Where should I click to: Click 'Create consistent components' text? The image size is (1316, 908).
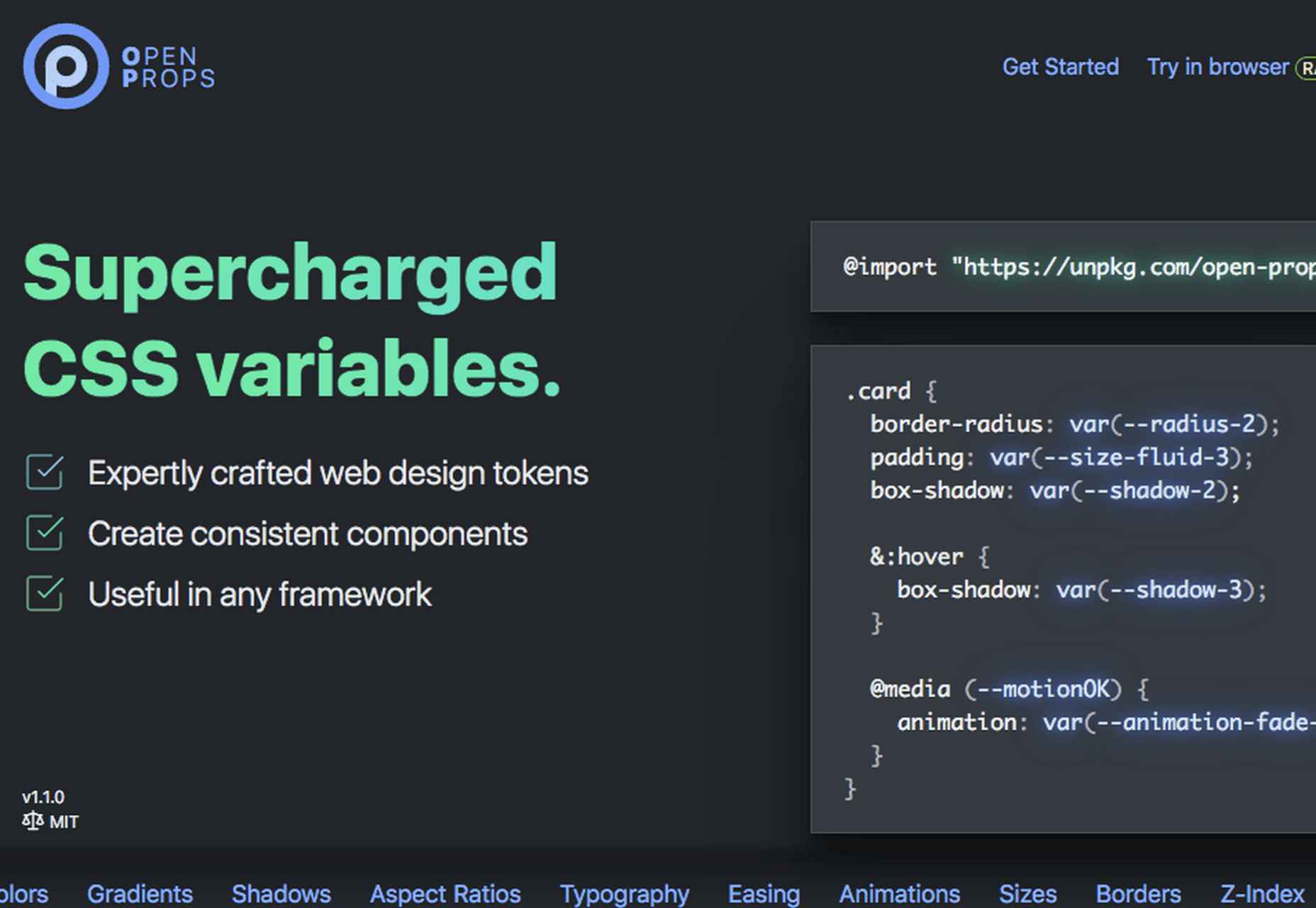tap(308, 533)
